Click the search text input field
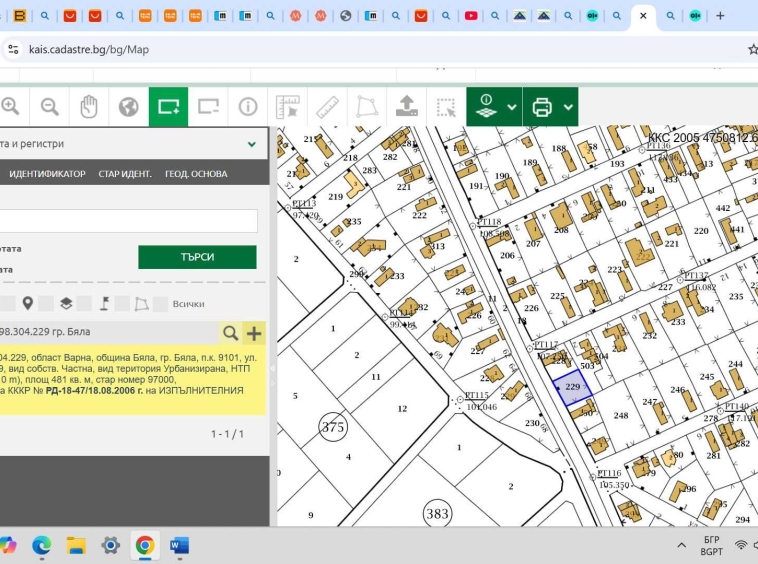 (129, 221)
